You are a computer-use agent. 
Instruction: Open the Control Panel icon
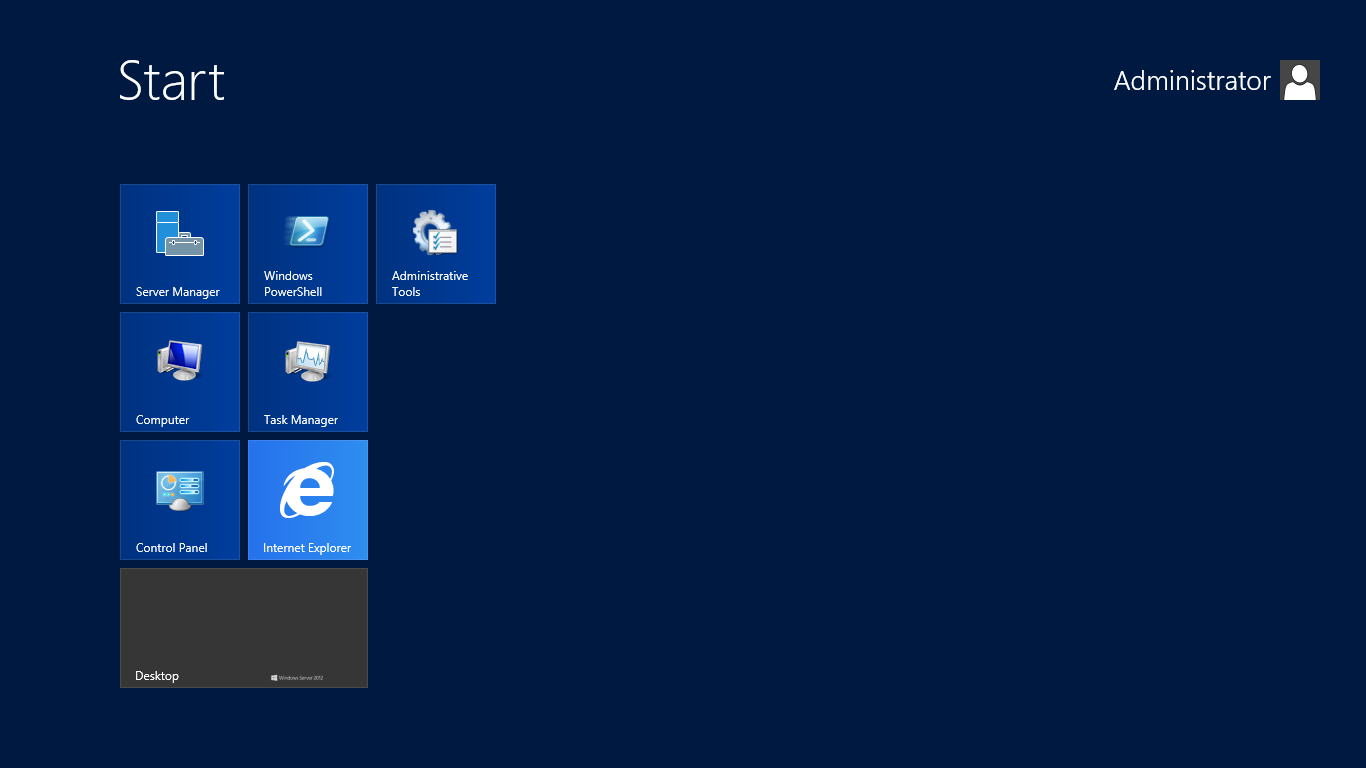point(180,490)
